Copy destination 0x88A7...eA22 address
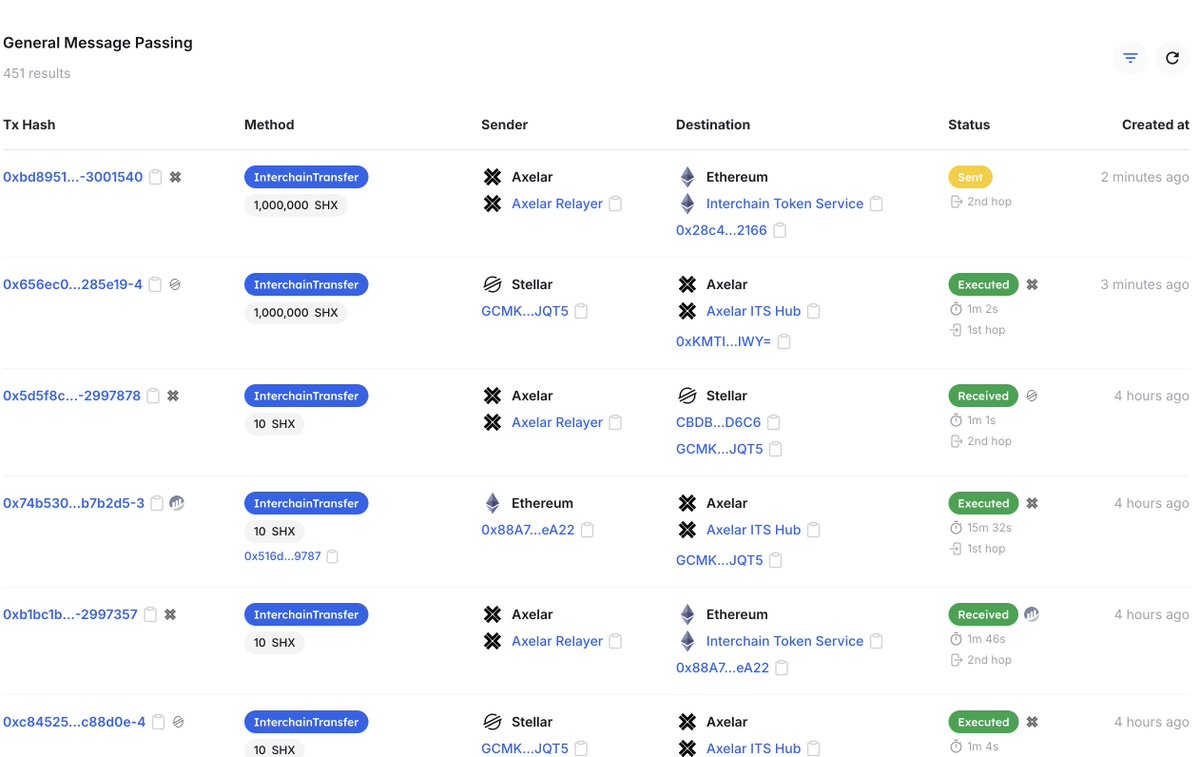 [782, 668]
